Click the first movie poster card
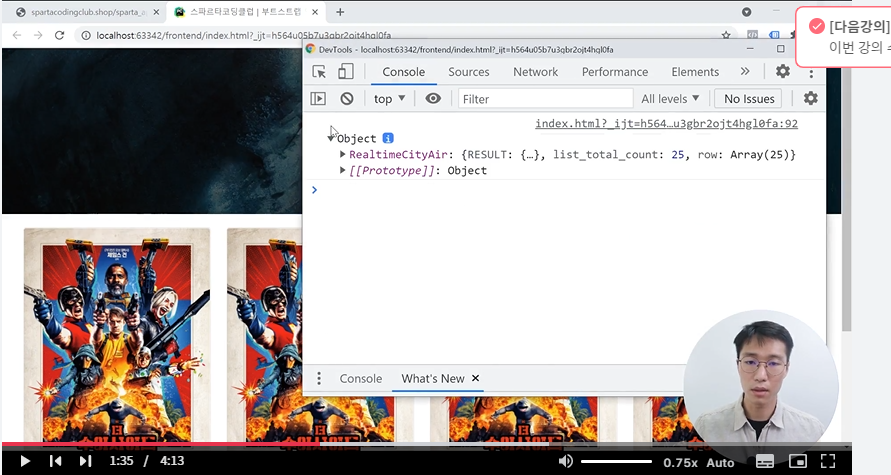The height and width of the screenshot is (475, 891). (116, 335)
